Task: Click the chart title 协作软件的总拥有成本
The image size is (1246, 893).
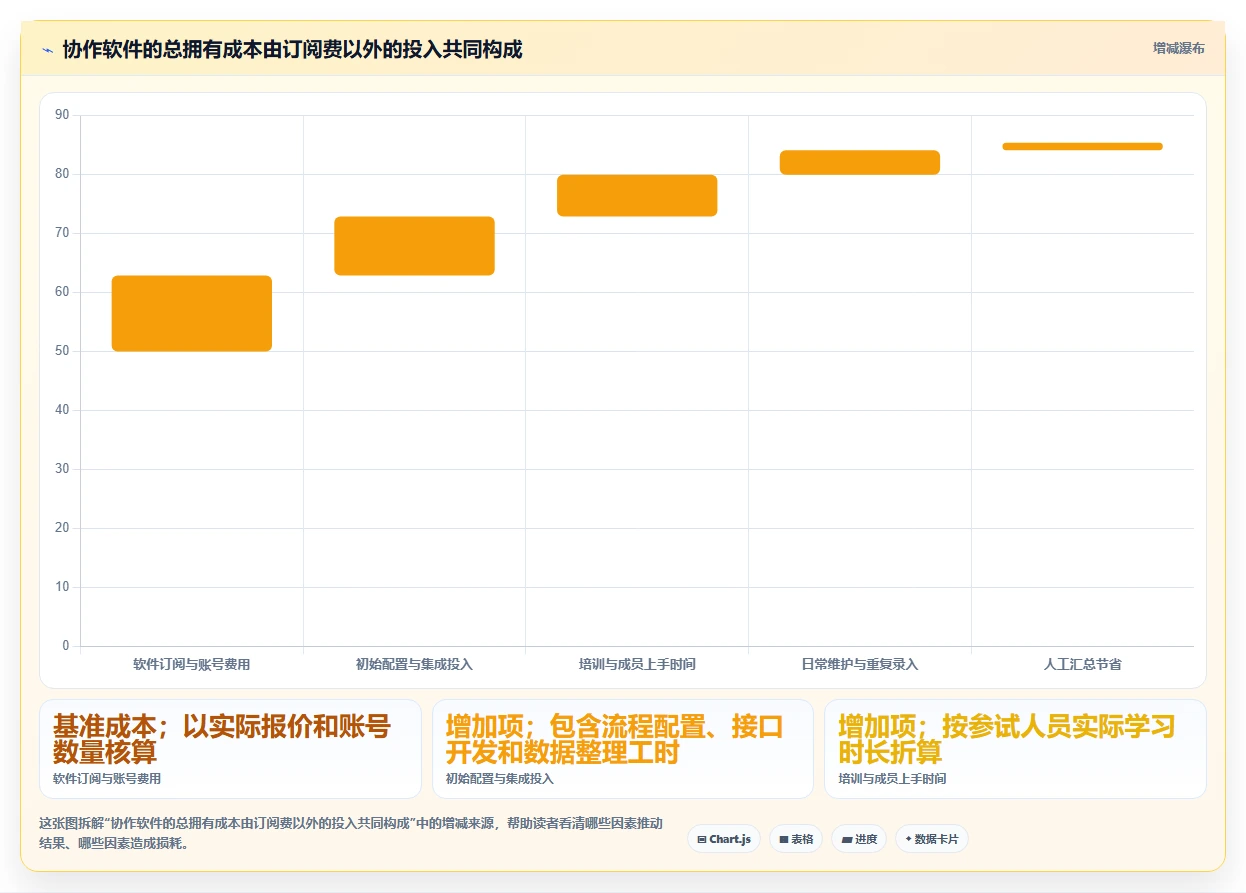Action: [292, 49]
